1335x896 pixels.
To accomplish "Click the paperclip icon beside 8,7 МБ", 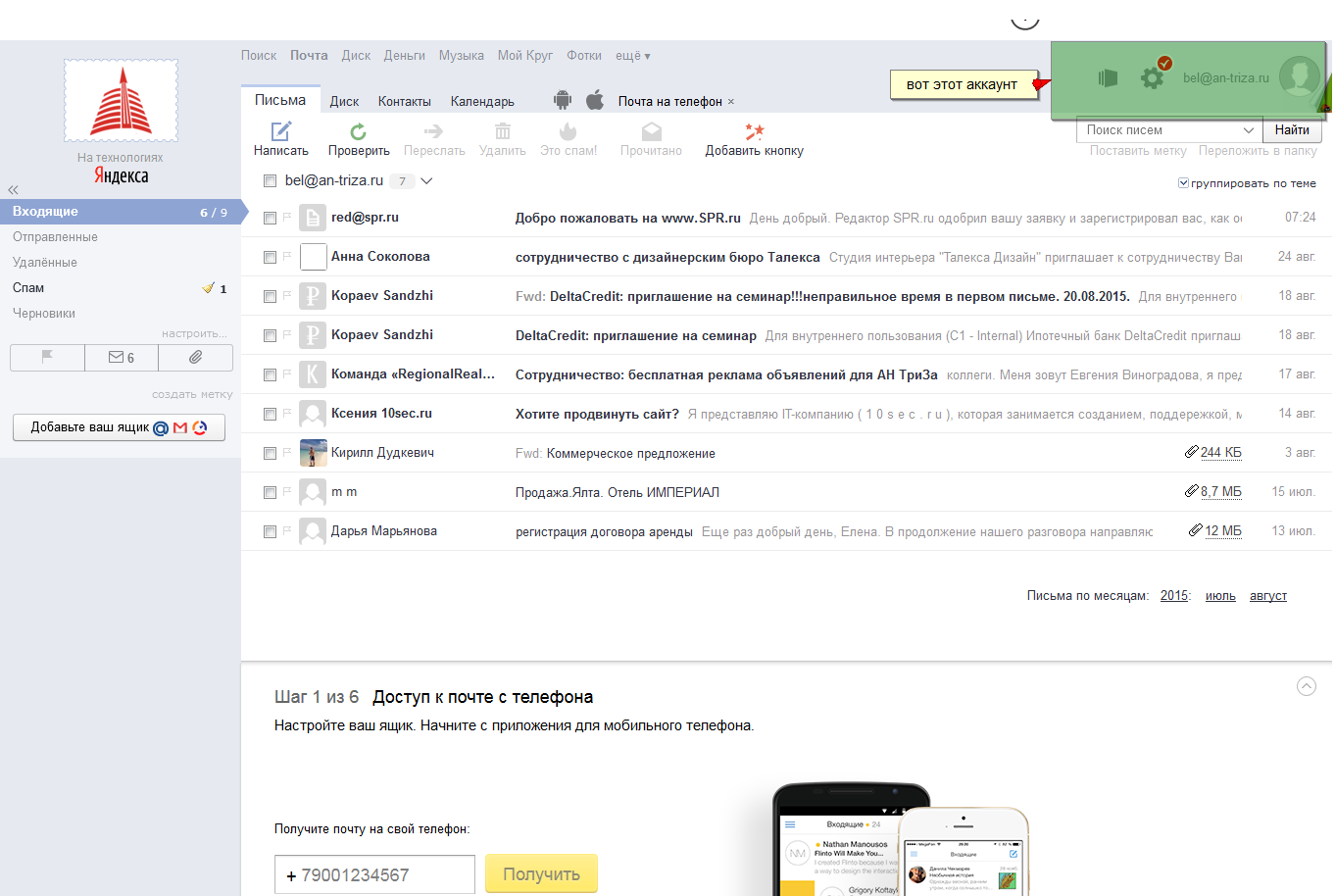I will tap(1191, 491).
